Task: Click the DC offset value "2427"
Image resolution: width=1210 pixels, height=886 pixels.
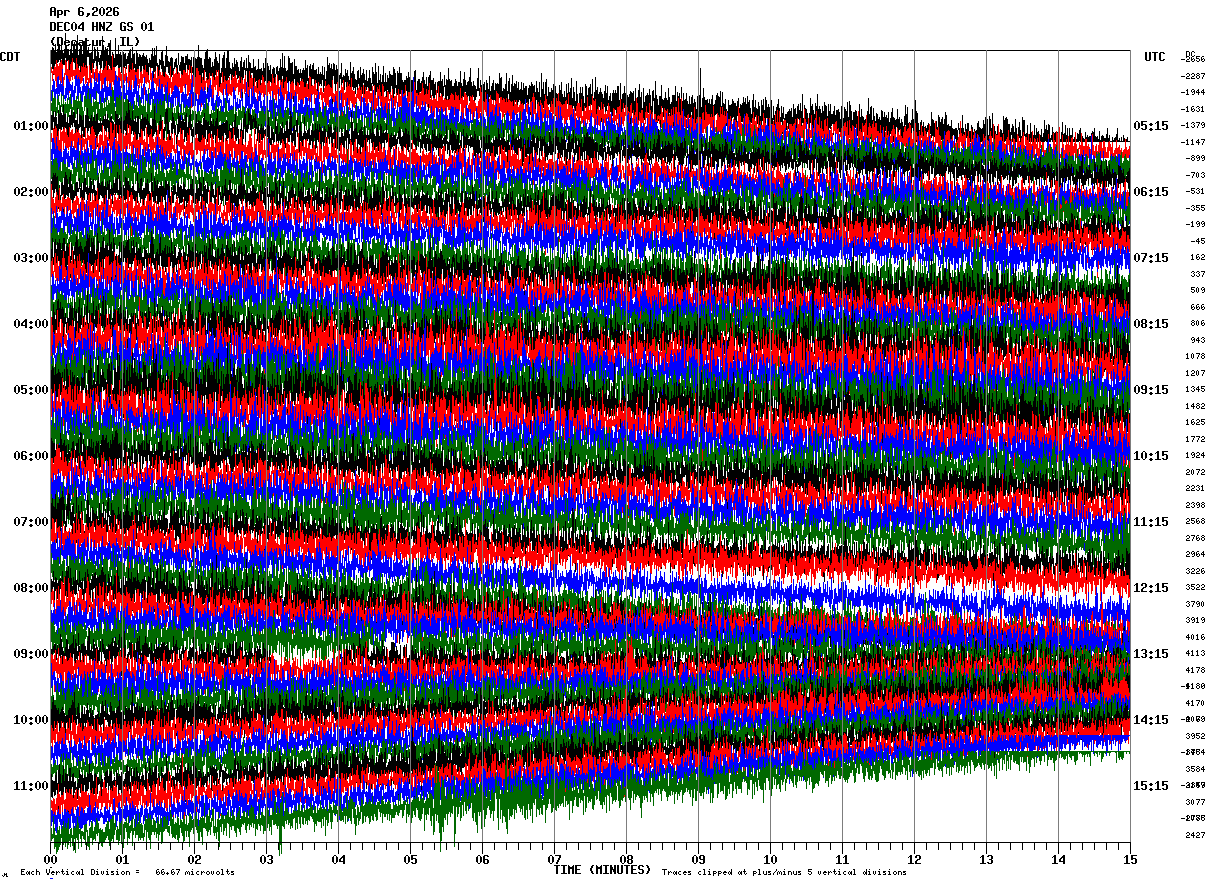Action: point(1195,835)
